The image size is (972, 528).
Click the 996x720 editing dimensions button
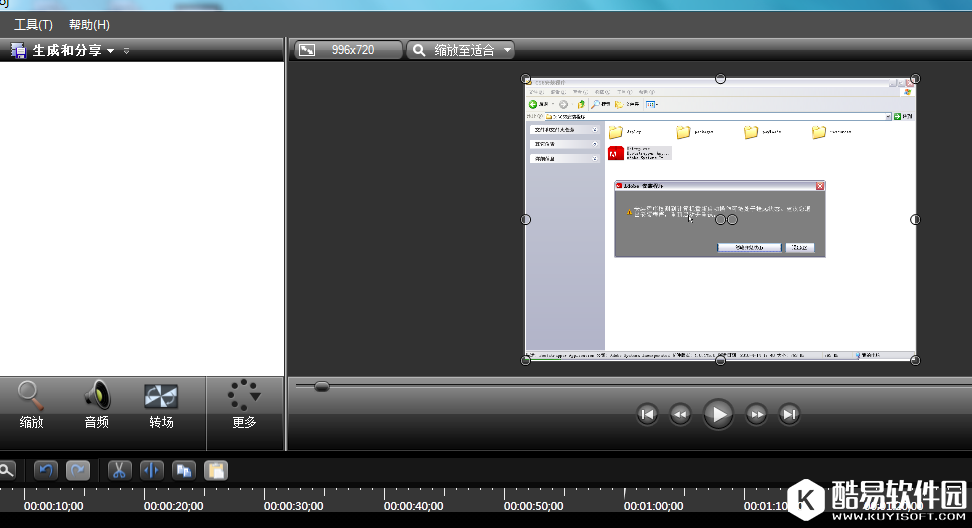(x=348, y=50)
